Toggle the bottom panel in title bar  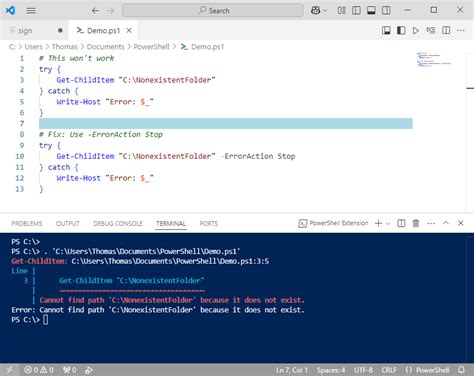click(371, 11)
